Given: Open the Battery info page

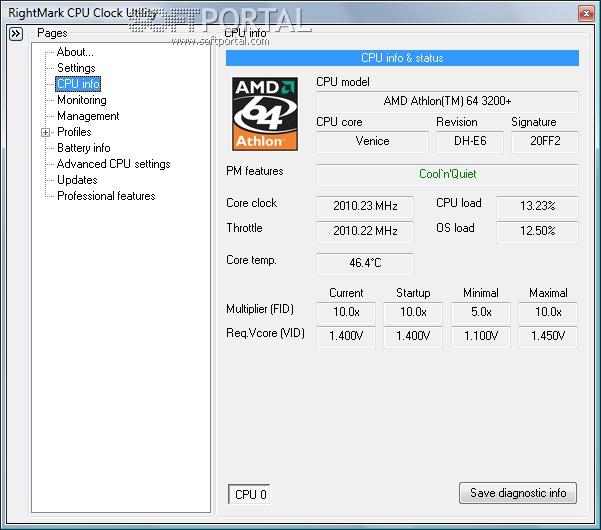Looking at the screenshot, I should click(x=84, y=148).
